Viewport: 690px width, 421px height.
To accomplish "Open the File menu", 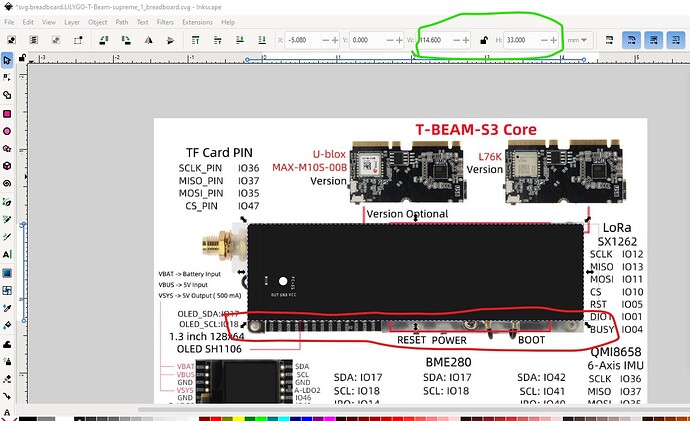I will tap(9, 22).
